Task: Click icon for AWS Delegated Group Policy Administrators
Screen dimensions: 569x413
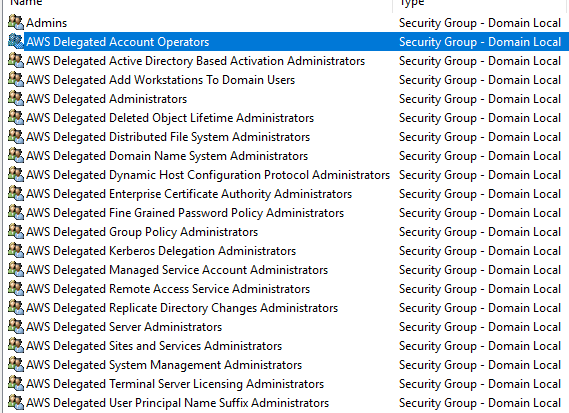Action: 16,231
